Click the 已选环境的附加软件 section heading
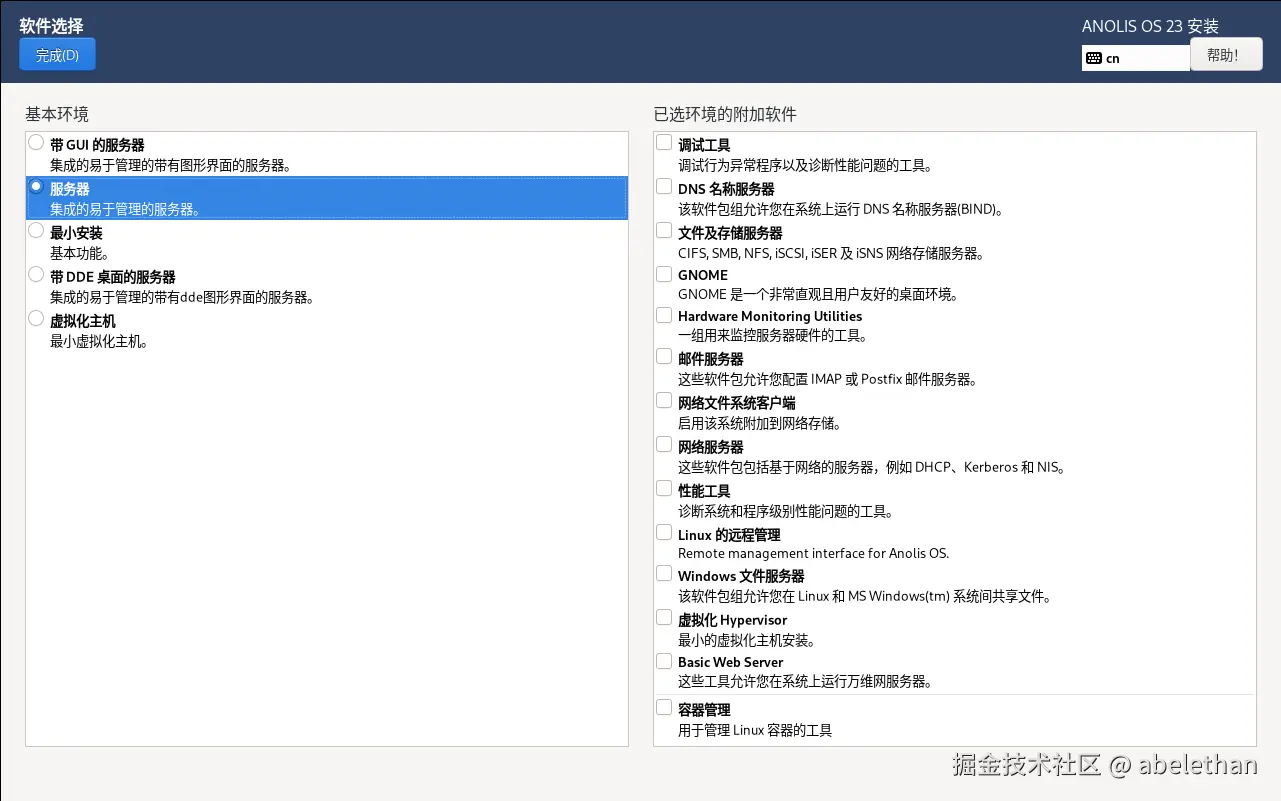 [725, 114]
